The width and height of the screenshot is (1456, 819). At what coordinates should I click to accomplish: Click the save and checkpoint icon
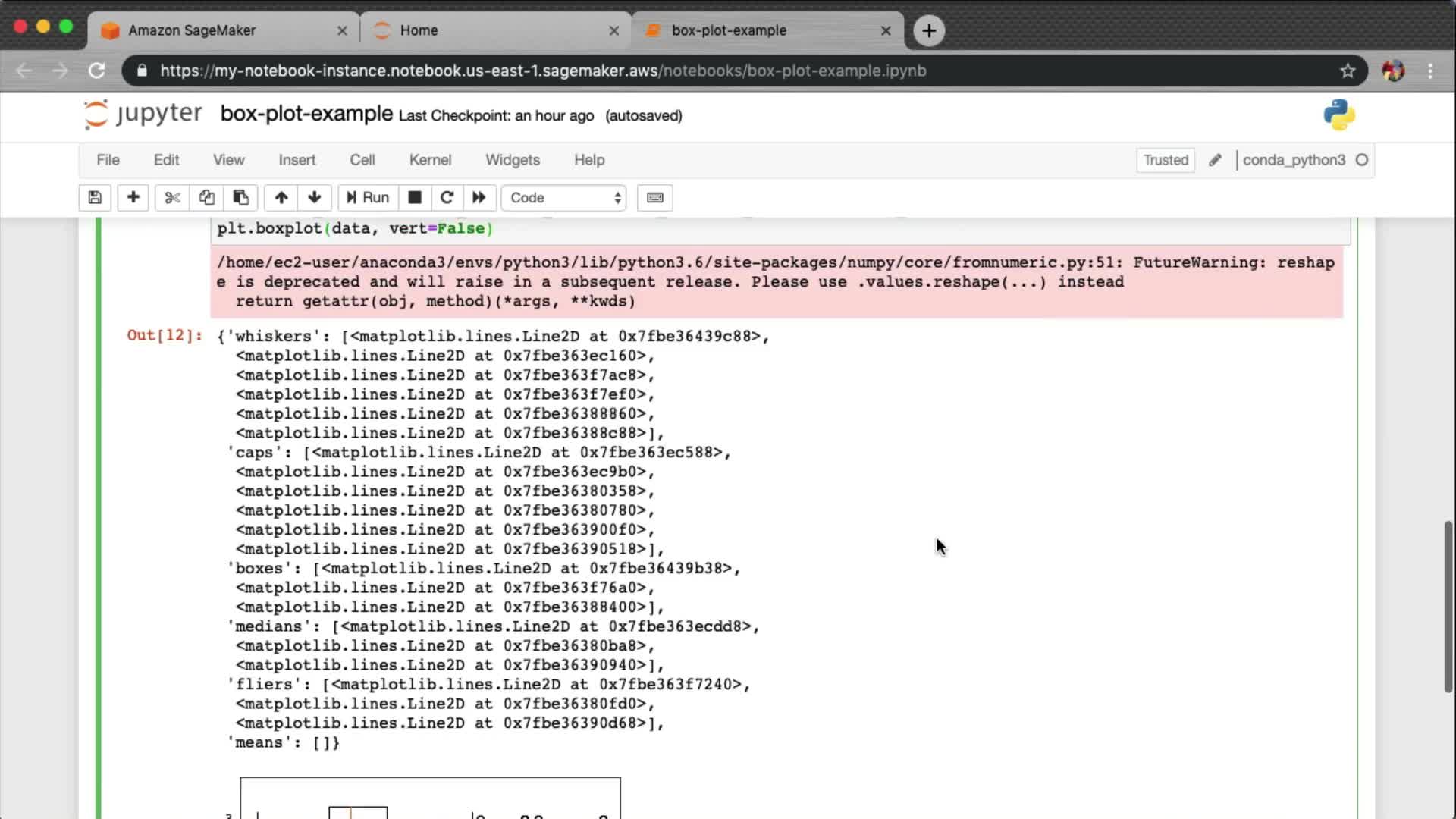pos(95,198)
